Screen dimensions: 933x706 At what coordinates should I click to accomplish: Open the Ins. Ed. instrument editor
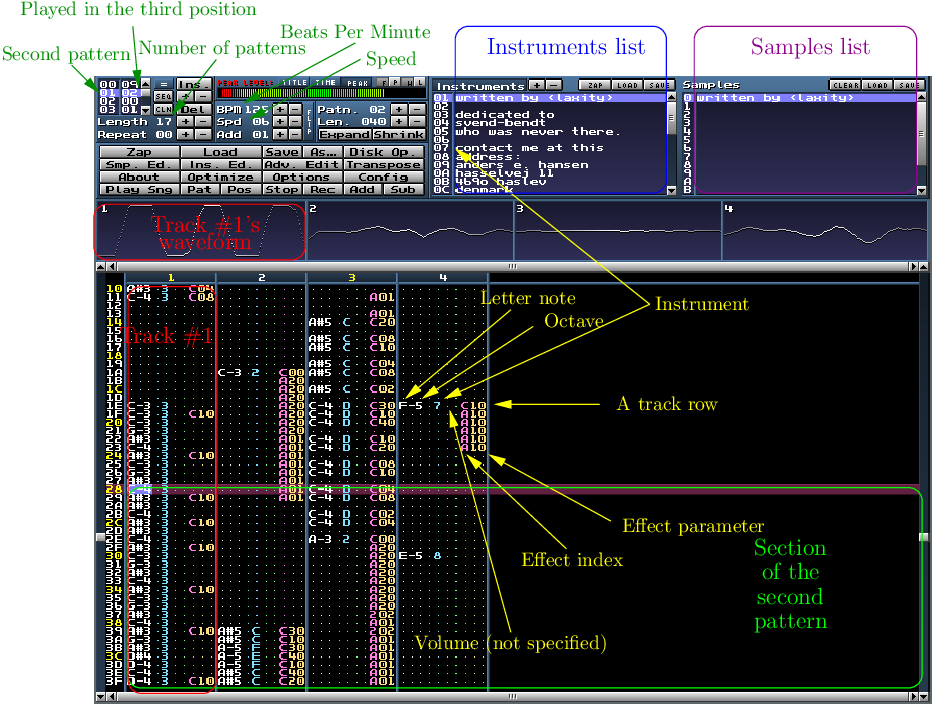(x=220, y=165)
